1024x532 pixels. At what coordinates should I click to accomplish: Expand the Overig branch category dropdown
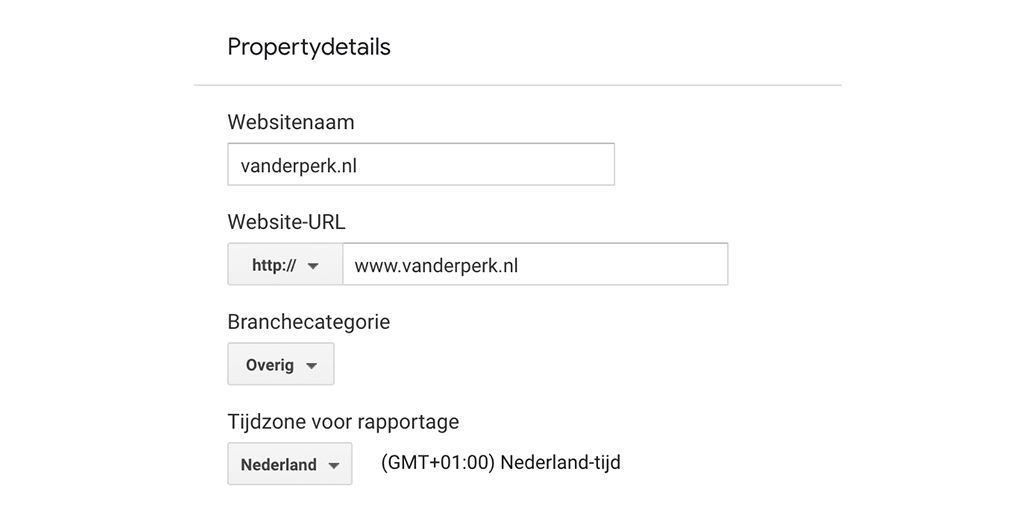point(280,364)
